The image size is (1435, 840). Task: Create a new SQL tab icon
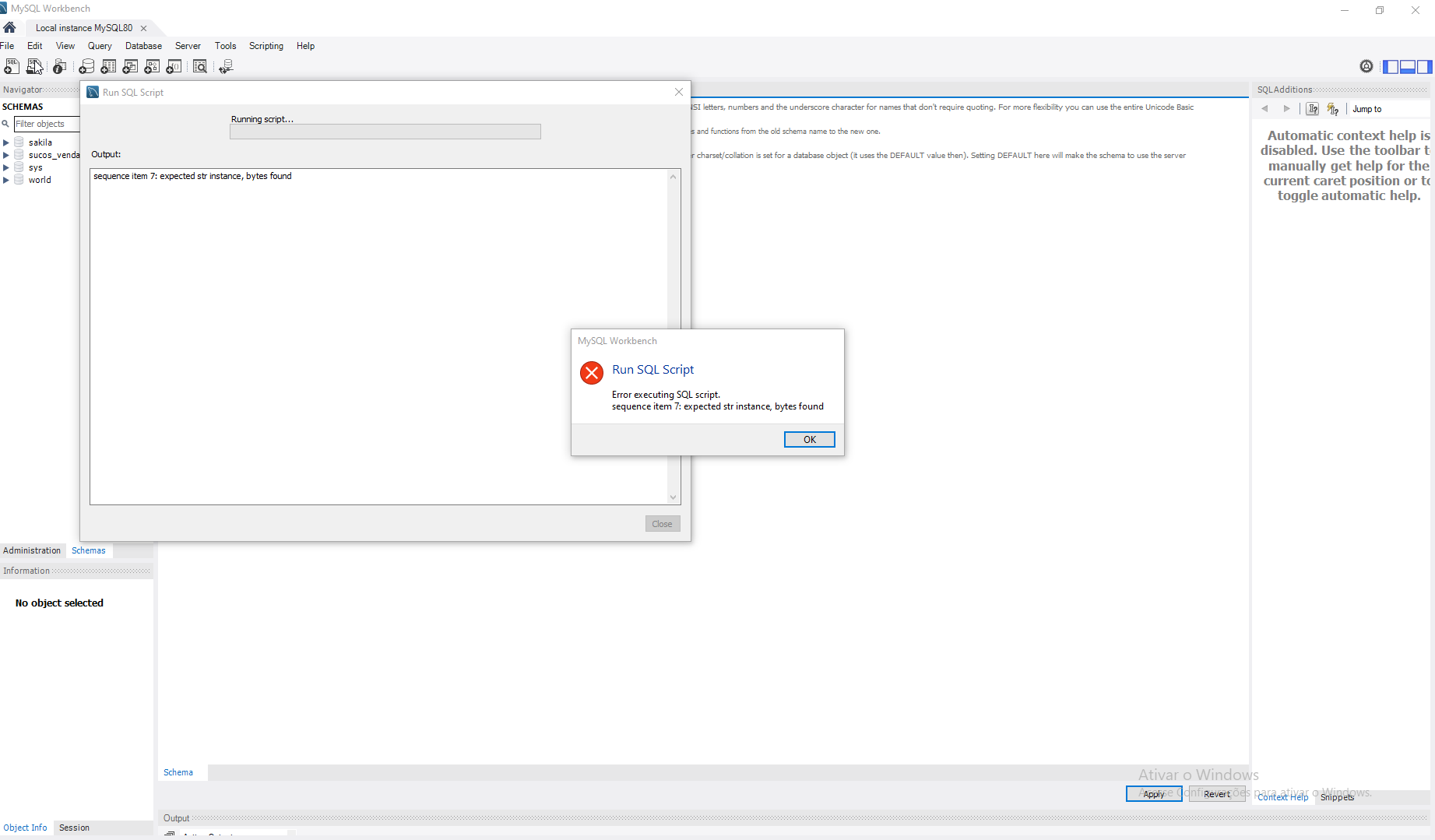(x=12, y=66)
